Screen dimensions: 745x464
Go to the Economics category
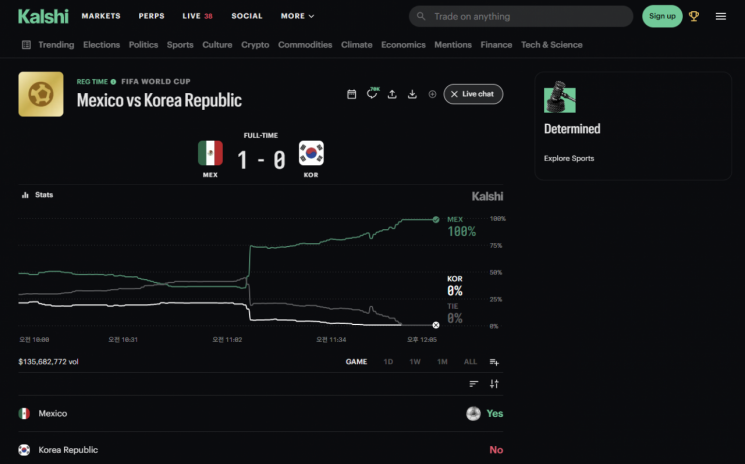pos(403,45)
